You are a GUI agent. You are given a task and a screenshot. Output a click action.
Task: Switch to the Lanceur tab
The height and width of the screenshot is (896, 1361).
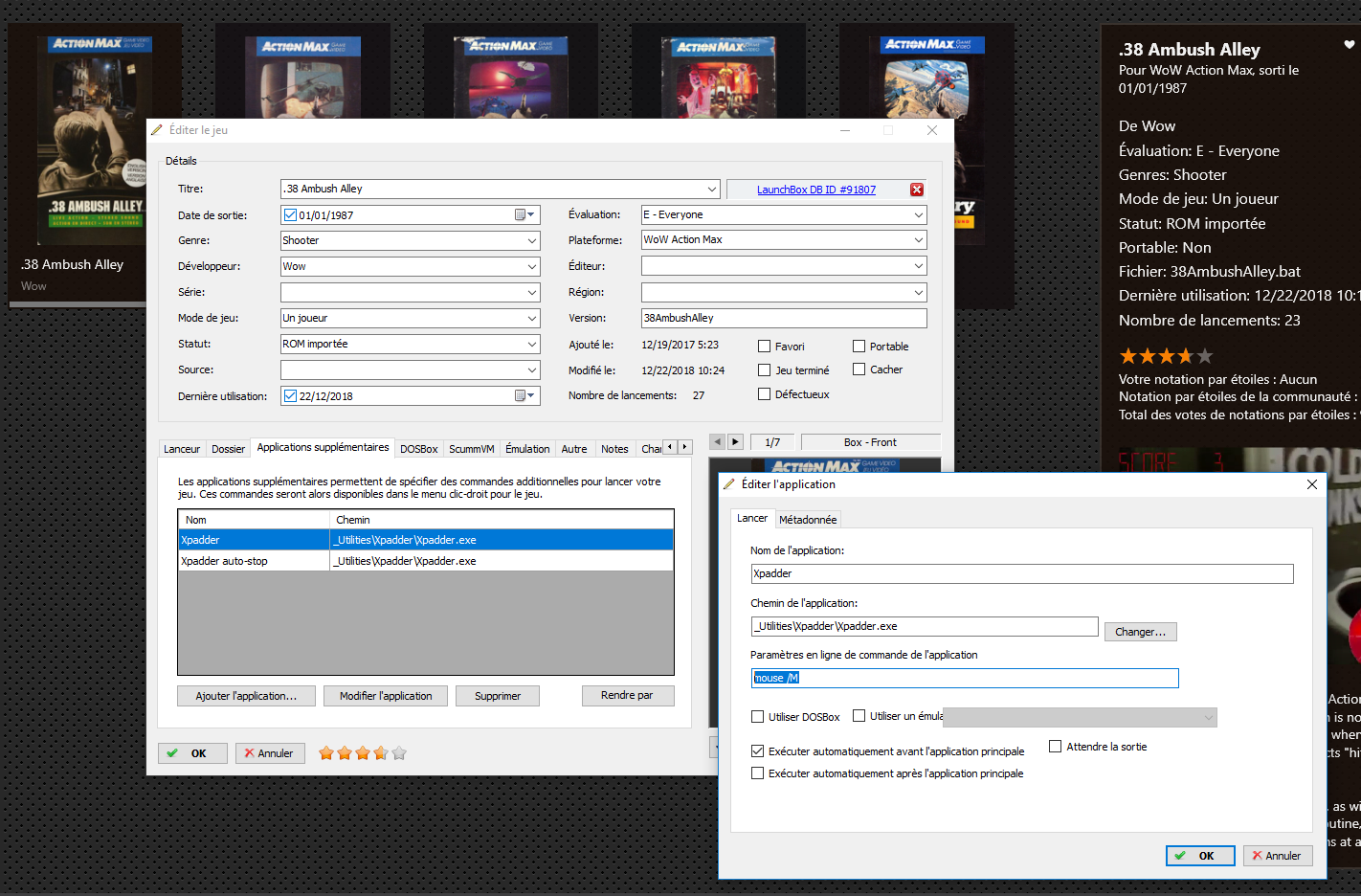click(182, 449)
